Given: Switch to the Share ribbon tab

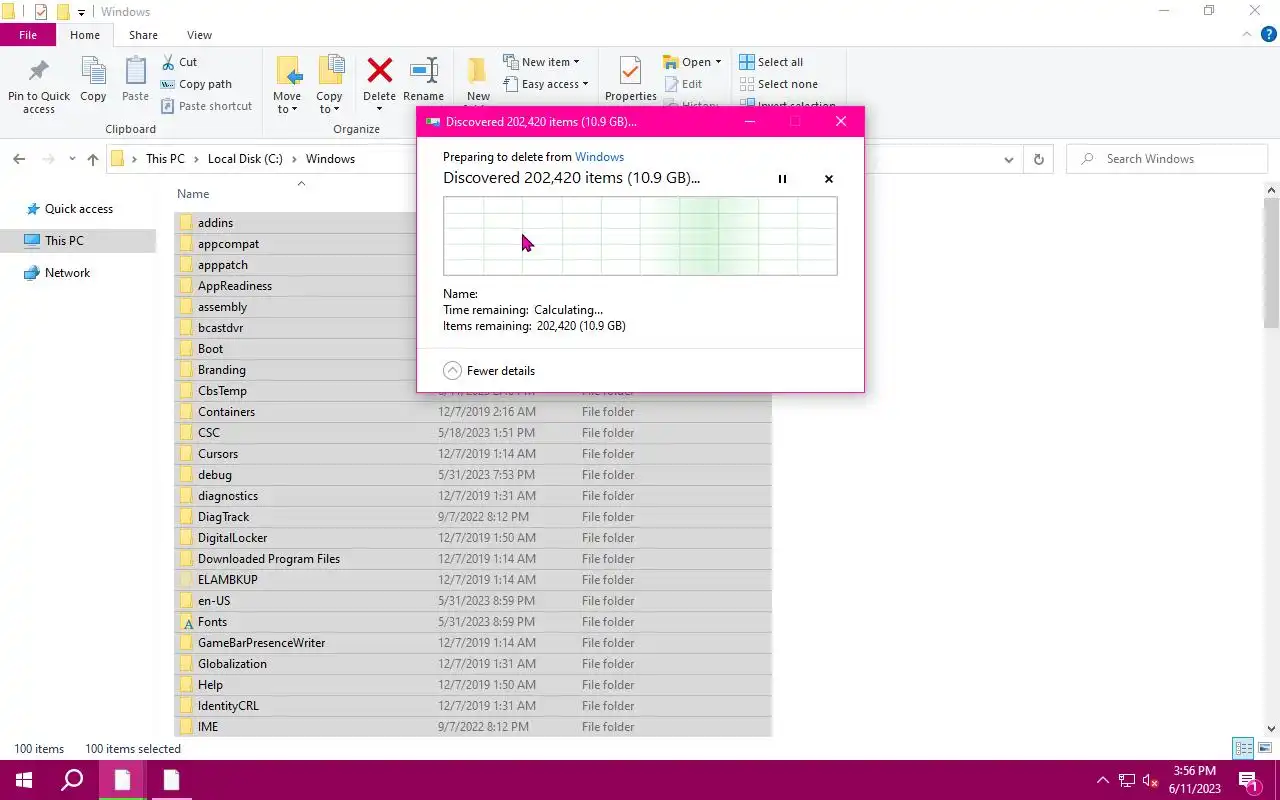Looking at the screenshot, I should [x=143, y=35].
